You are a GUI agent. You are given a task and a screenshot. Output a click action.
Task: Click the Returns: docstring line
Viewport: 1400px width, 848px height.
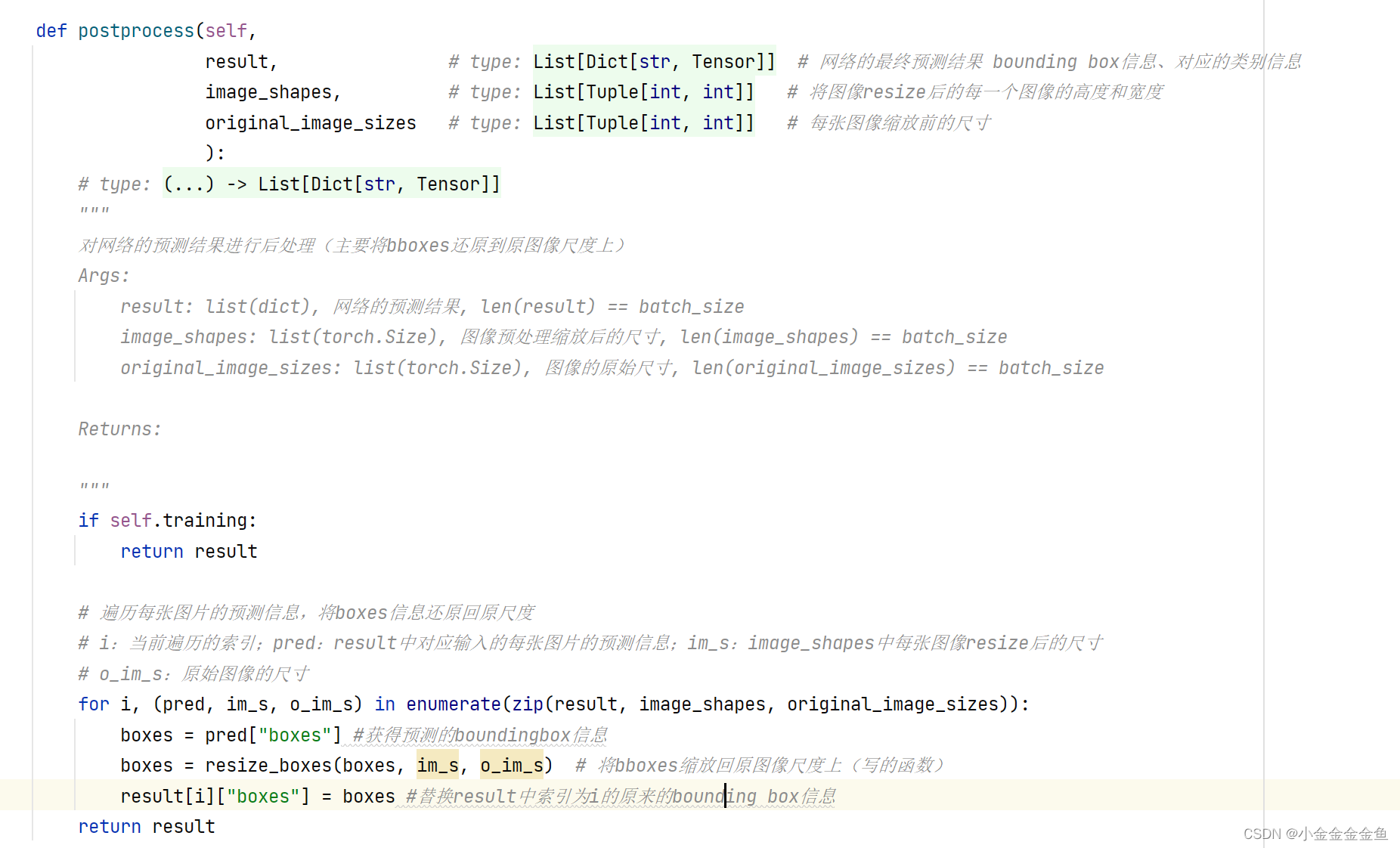pos(120,429)
